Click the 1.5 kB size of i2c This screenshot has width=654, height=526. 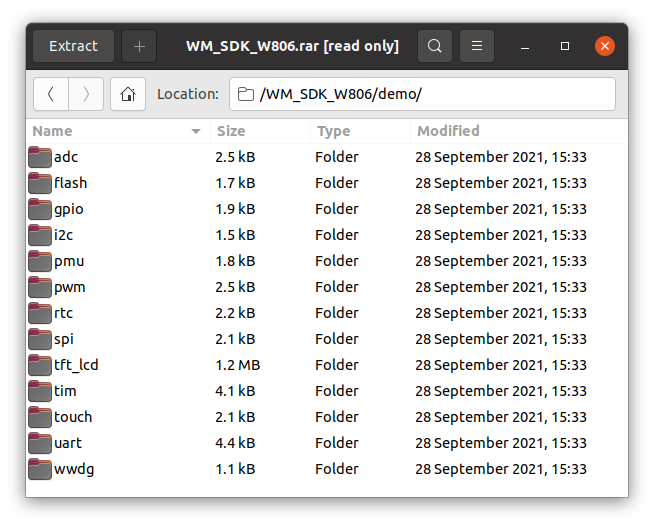235,235
